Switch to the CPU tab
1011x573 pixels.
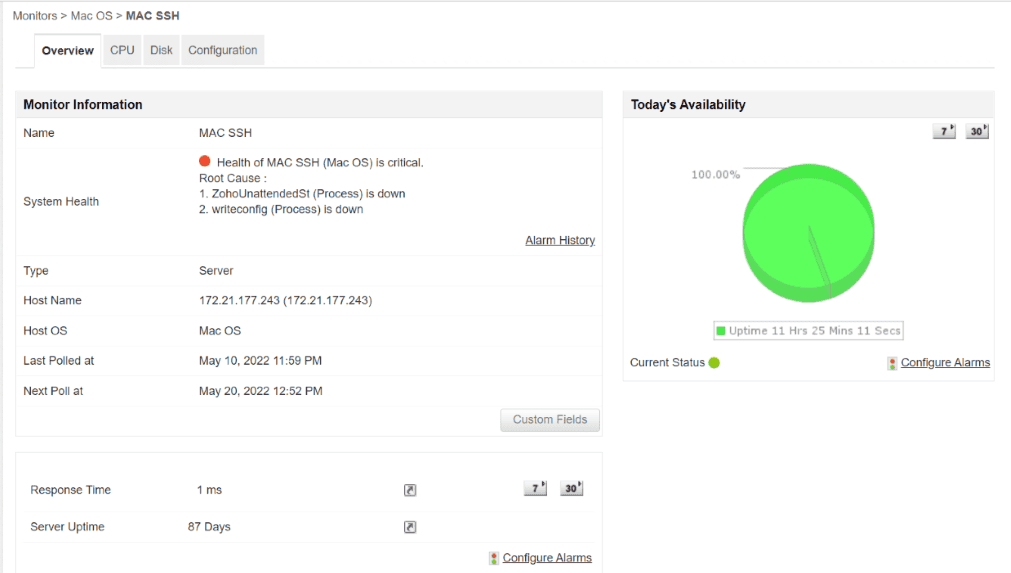[x=122, y=50]
